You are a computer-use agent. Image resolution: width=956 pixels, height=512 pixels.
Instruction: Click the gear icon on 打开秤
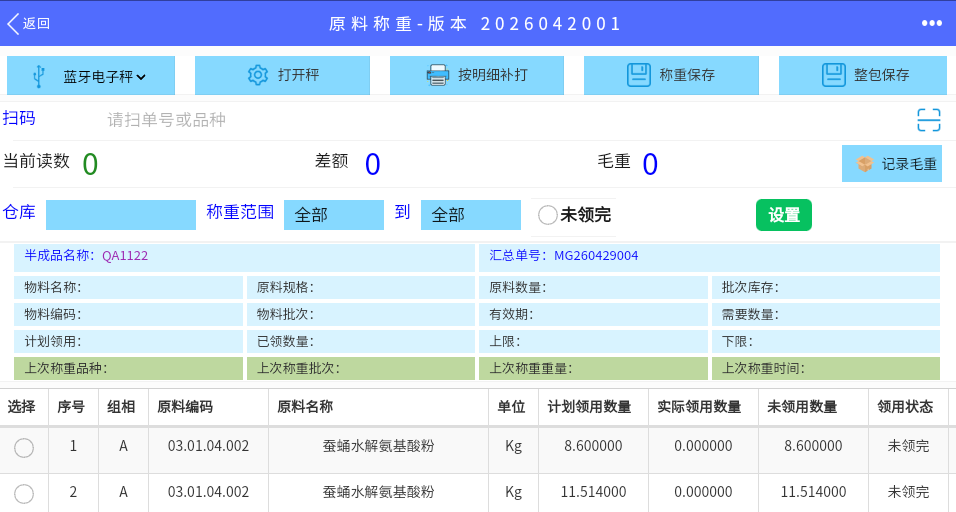[x=258, y=75]
